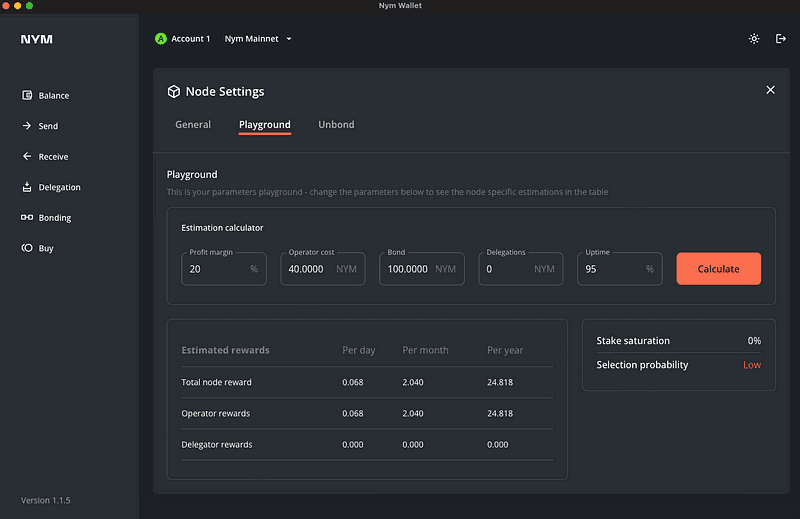The image size is (800, 519).
Task: Click the logout icon at top right
Action: (781, 39)
